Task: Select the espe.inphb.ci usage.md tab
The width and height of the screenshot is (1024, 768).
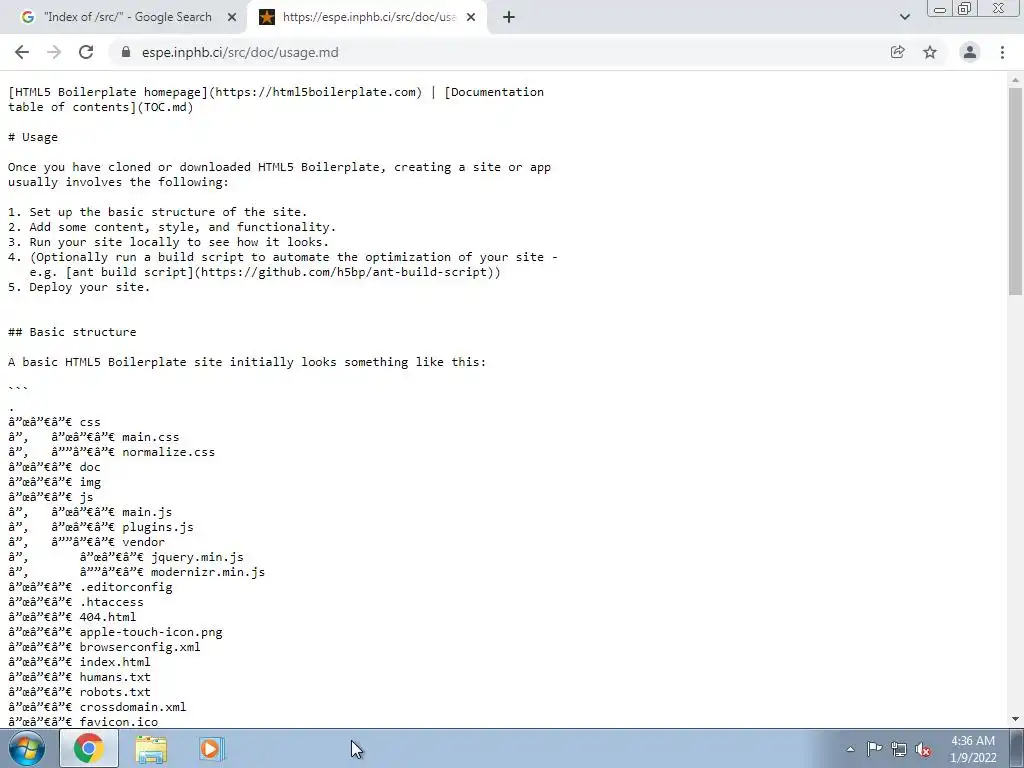Action: pyautogui.click(x=369, y=17)
